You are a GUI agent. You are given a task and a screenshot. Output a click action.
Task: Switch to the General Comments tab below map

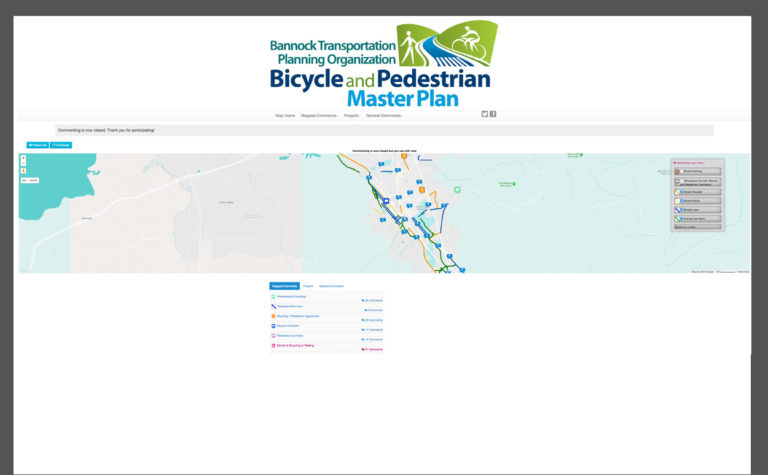pos(331,286)
